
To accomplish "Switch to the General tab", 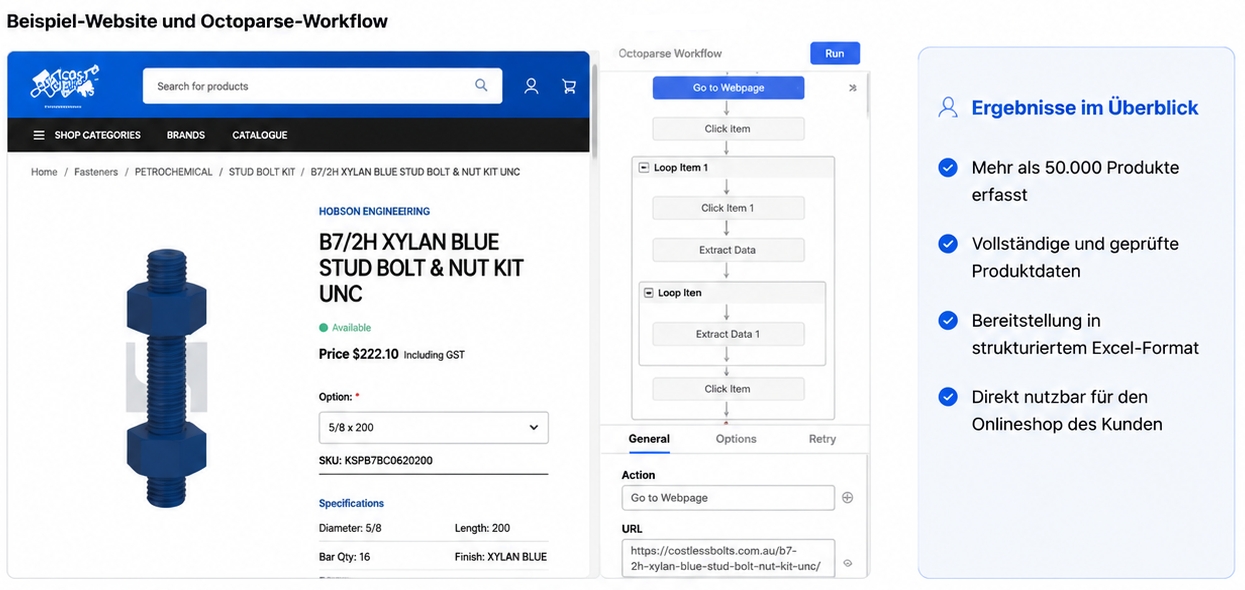I will point(649,439).
